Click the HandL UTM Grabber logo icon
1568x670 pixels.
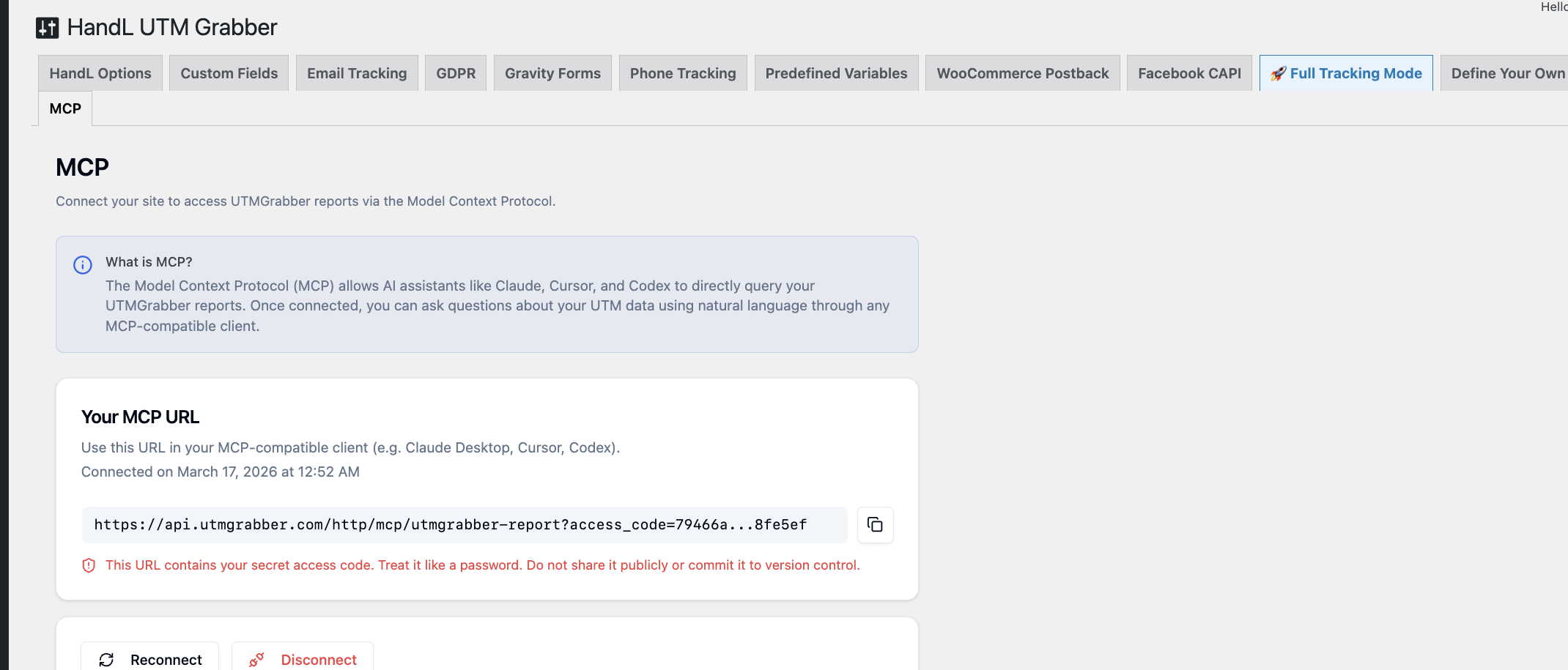click(x=48, y=28)
